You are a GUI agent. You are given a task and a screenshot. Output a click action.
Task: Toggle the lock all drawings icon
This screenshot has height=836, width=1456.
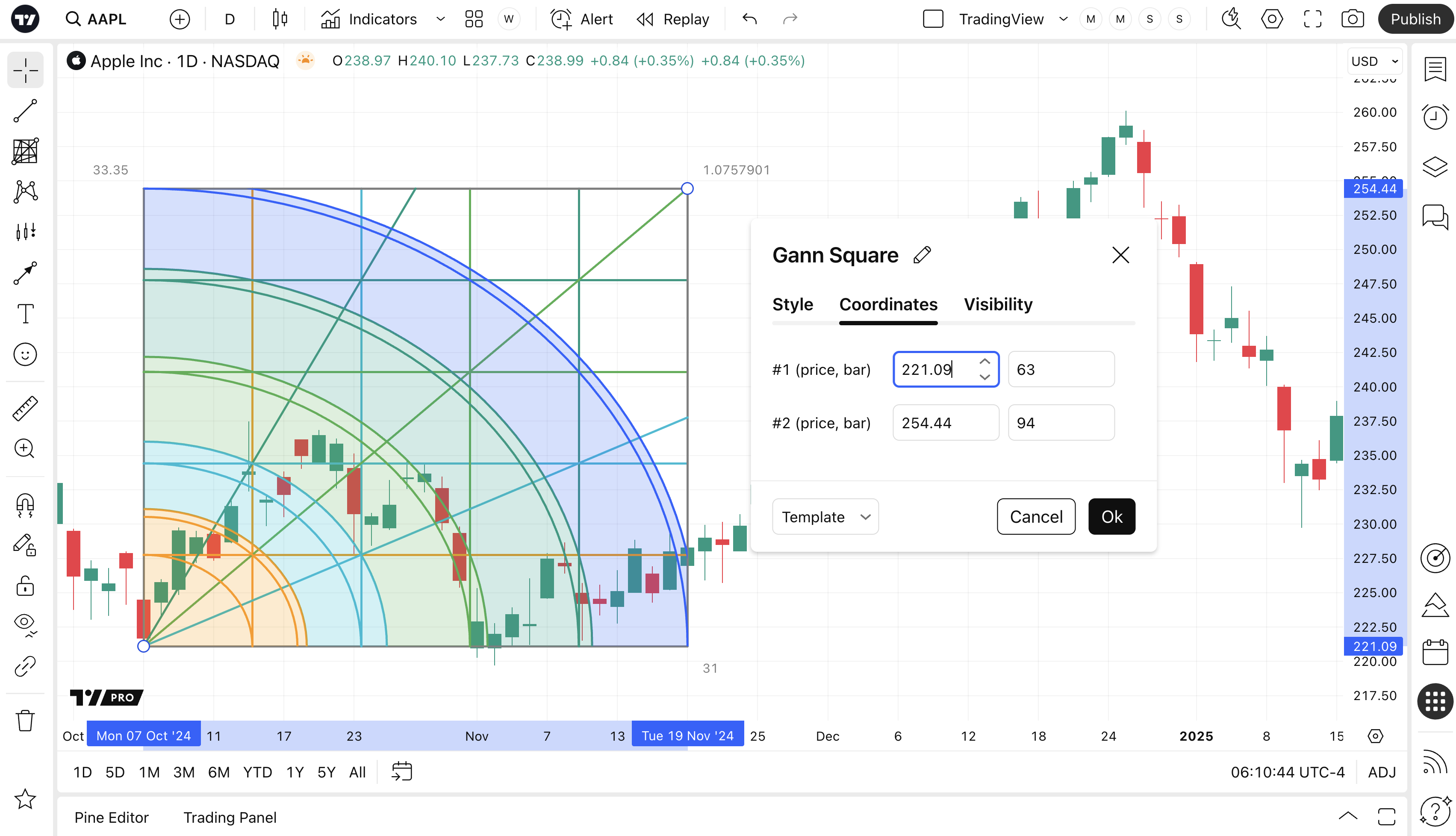[25, 586]
